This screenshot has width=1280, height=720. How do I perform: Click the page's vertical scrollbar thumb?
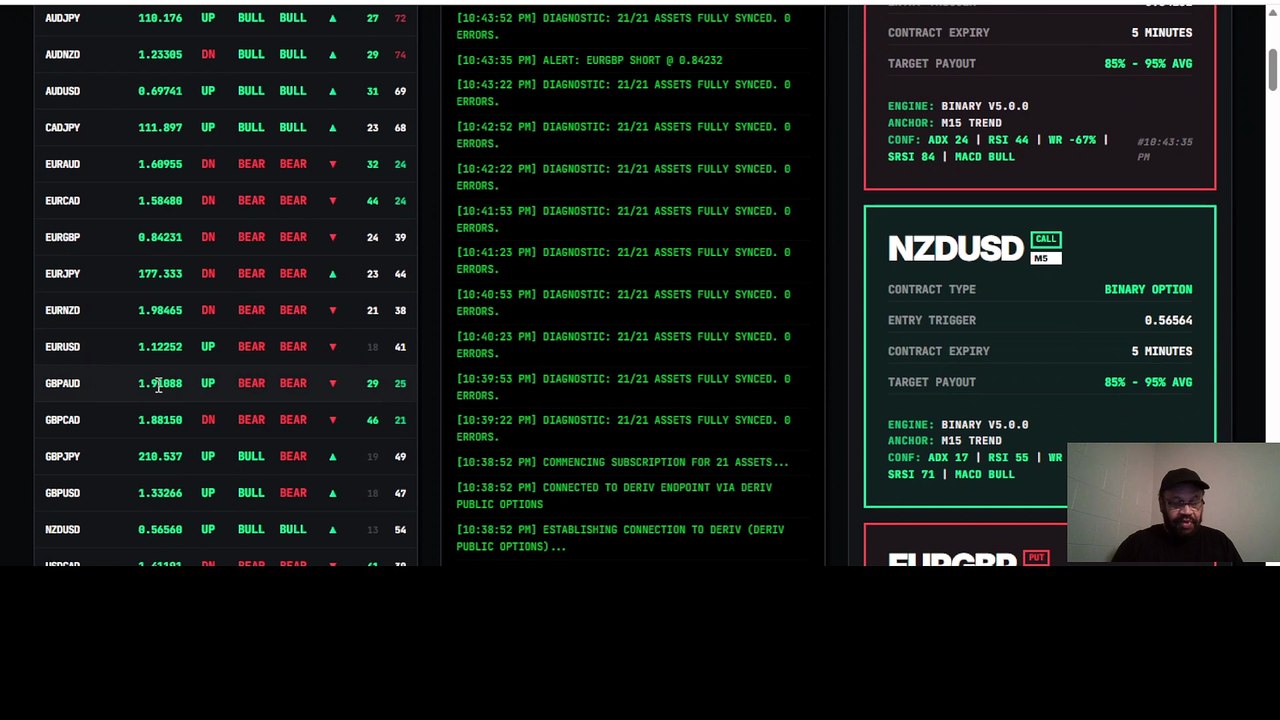point(1273,69)
